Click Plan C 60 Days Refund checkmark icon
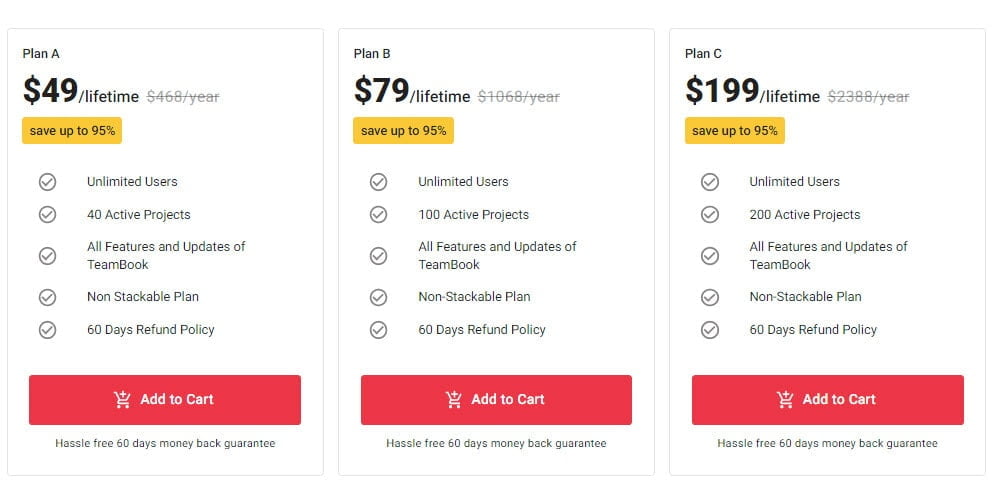Image resolution: width=1000 pixels, height=486 pixels. tap(709, 330)
